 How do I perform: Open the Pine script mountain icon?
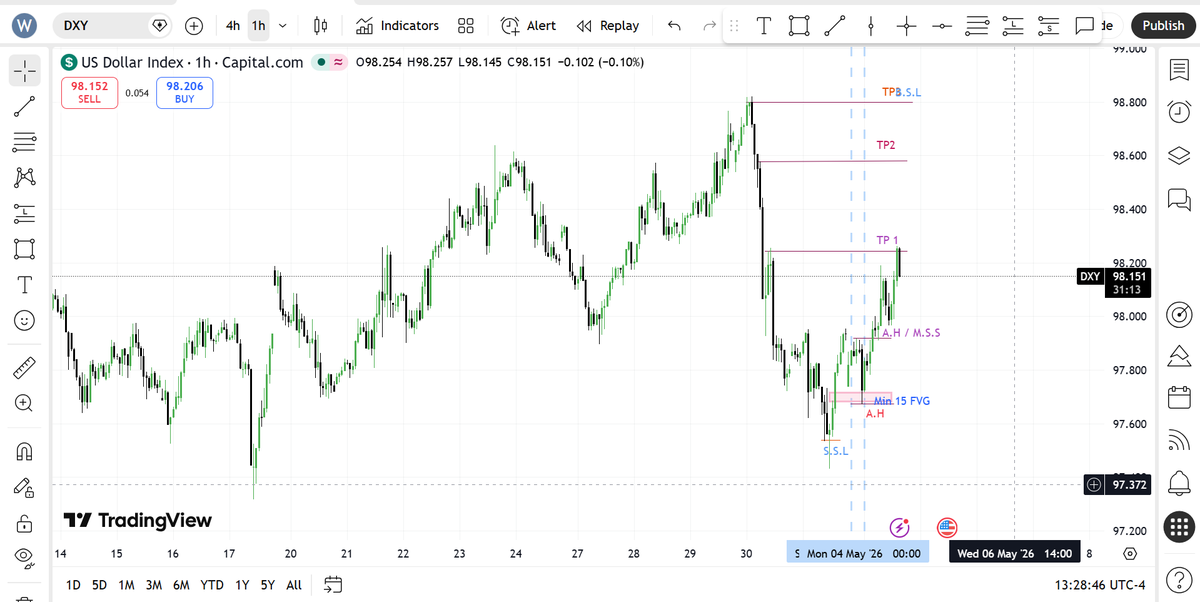[1177, 357]
